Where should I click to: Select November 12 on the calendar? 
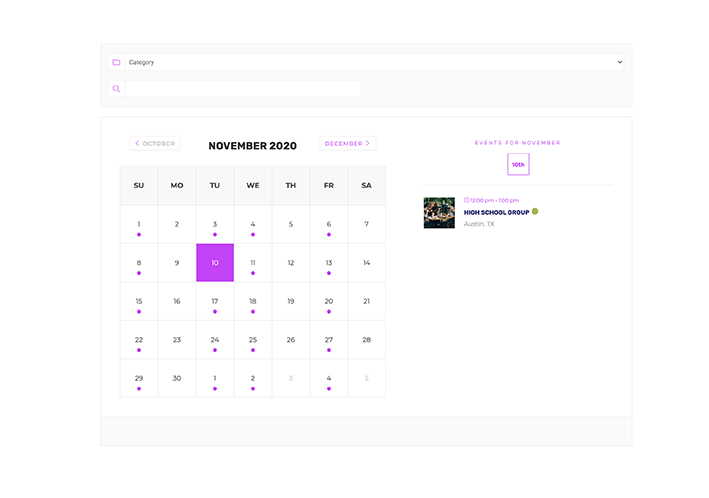tap(291, 263)
